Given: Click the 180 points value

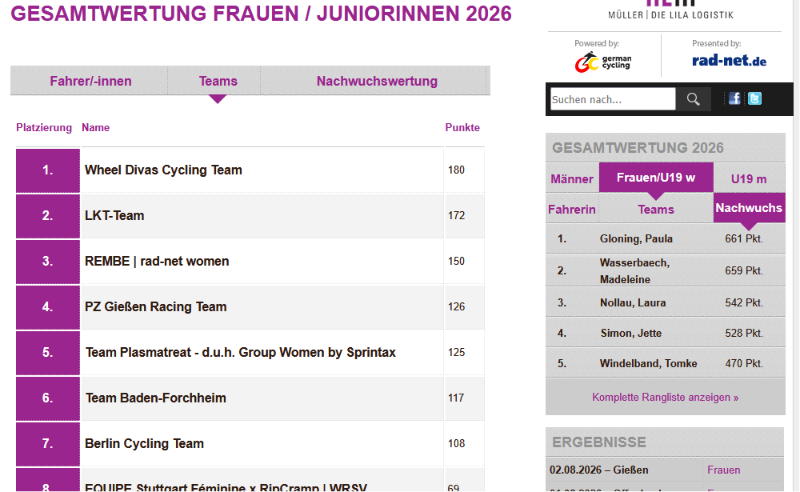Looking at the screenshot, I should [456, 170].
